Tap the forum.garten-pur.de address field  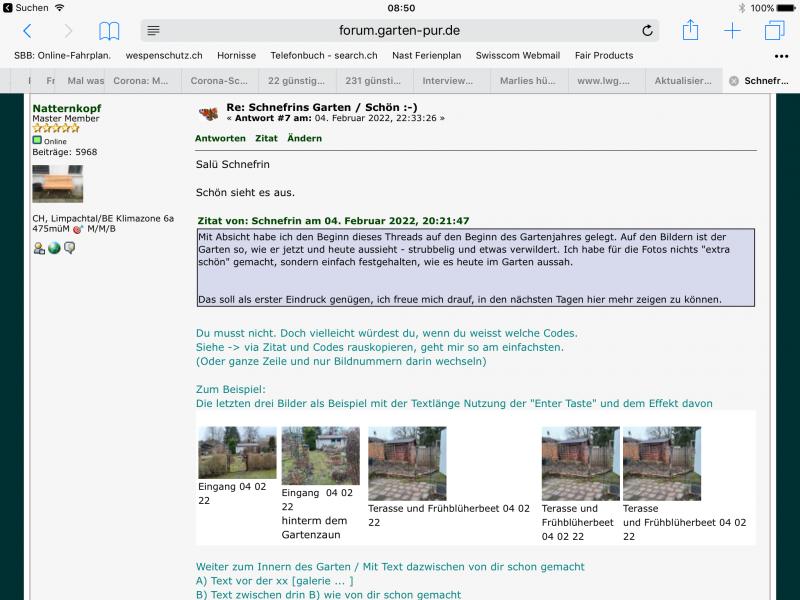point(400,31)
